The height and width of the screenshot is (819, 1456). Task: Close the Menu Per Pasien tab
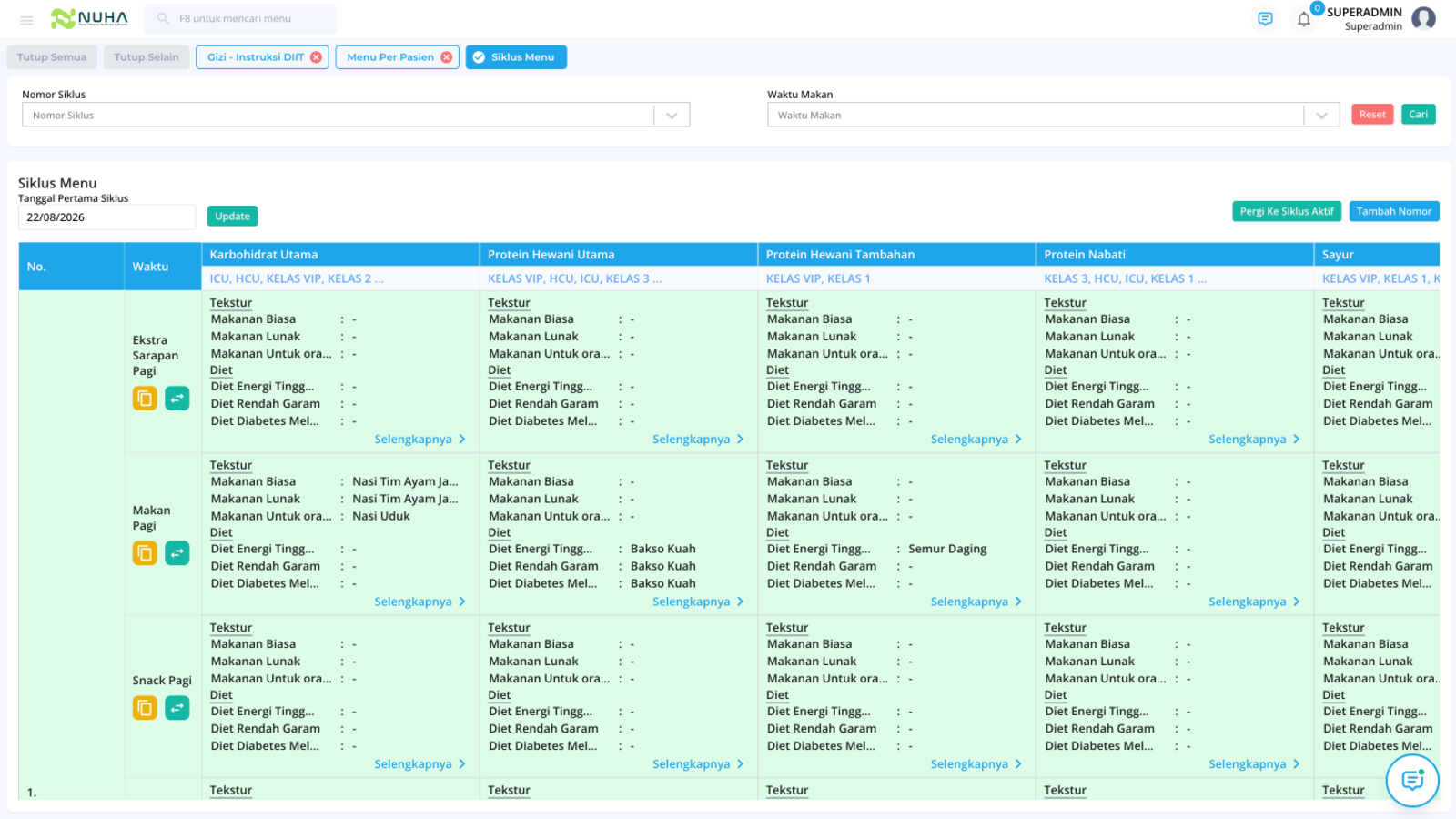click(446, 57)
